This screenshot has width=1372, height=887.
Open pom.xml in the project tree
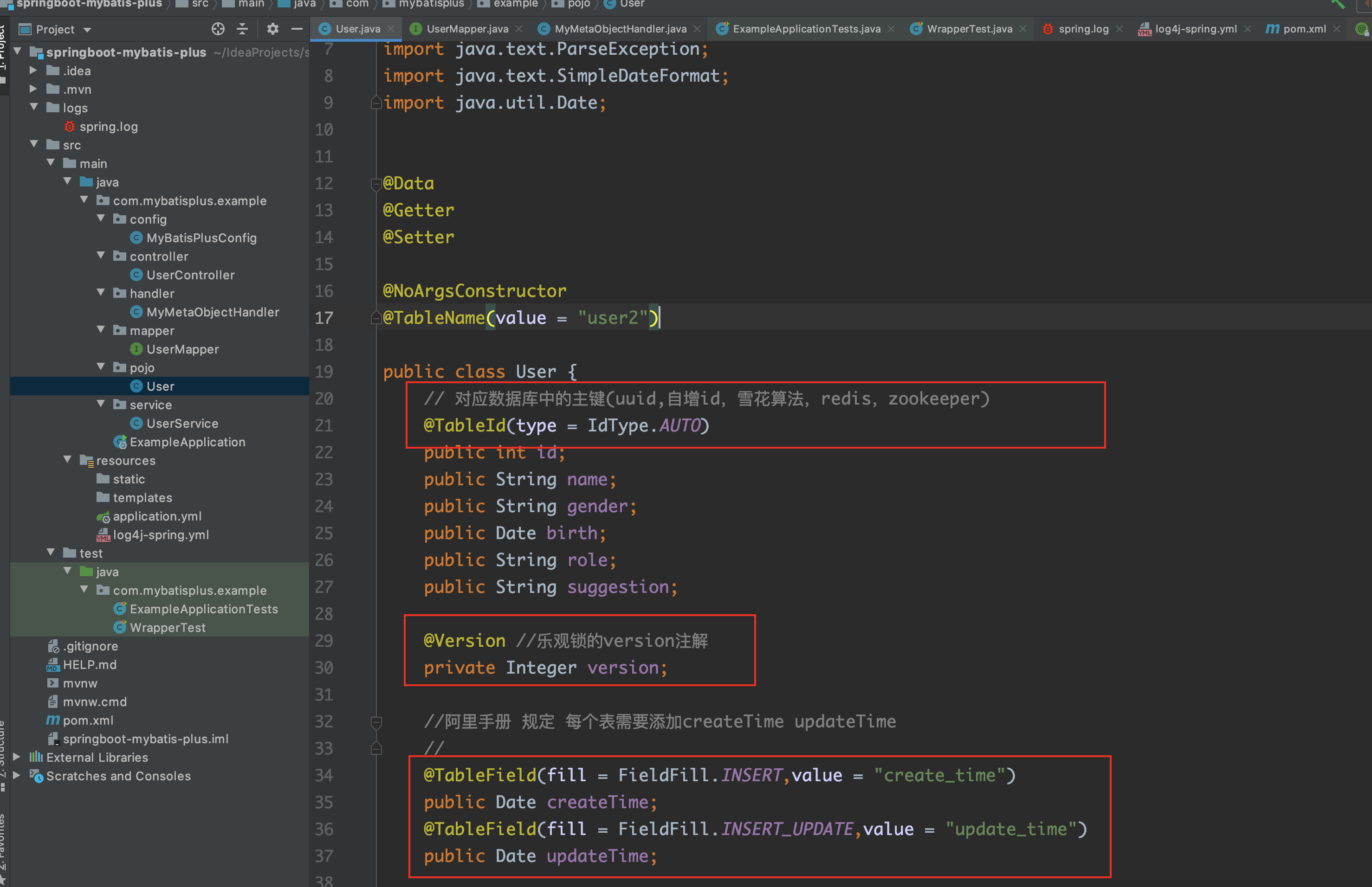coord(88,720)
